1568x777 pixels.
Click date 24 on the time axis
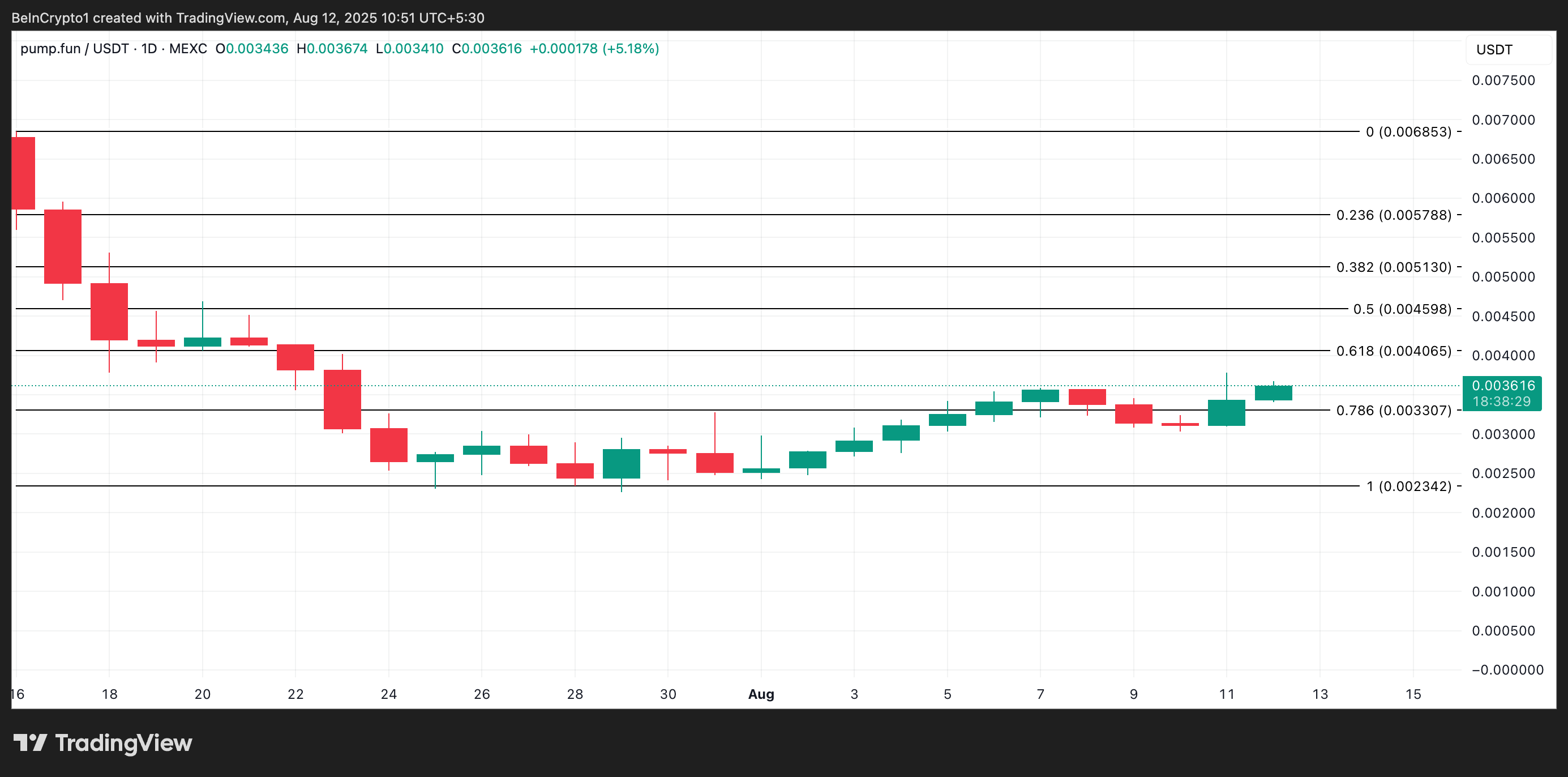pyautogui.click(x=388, y=694)
